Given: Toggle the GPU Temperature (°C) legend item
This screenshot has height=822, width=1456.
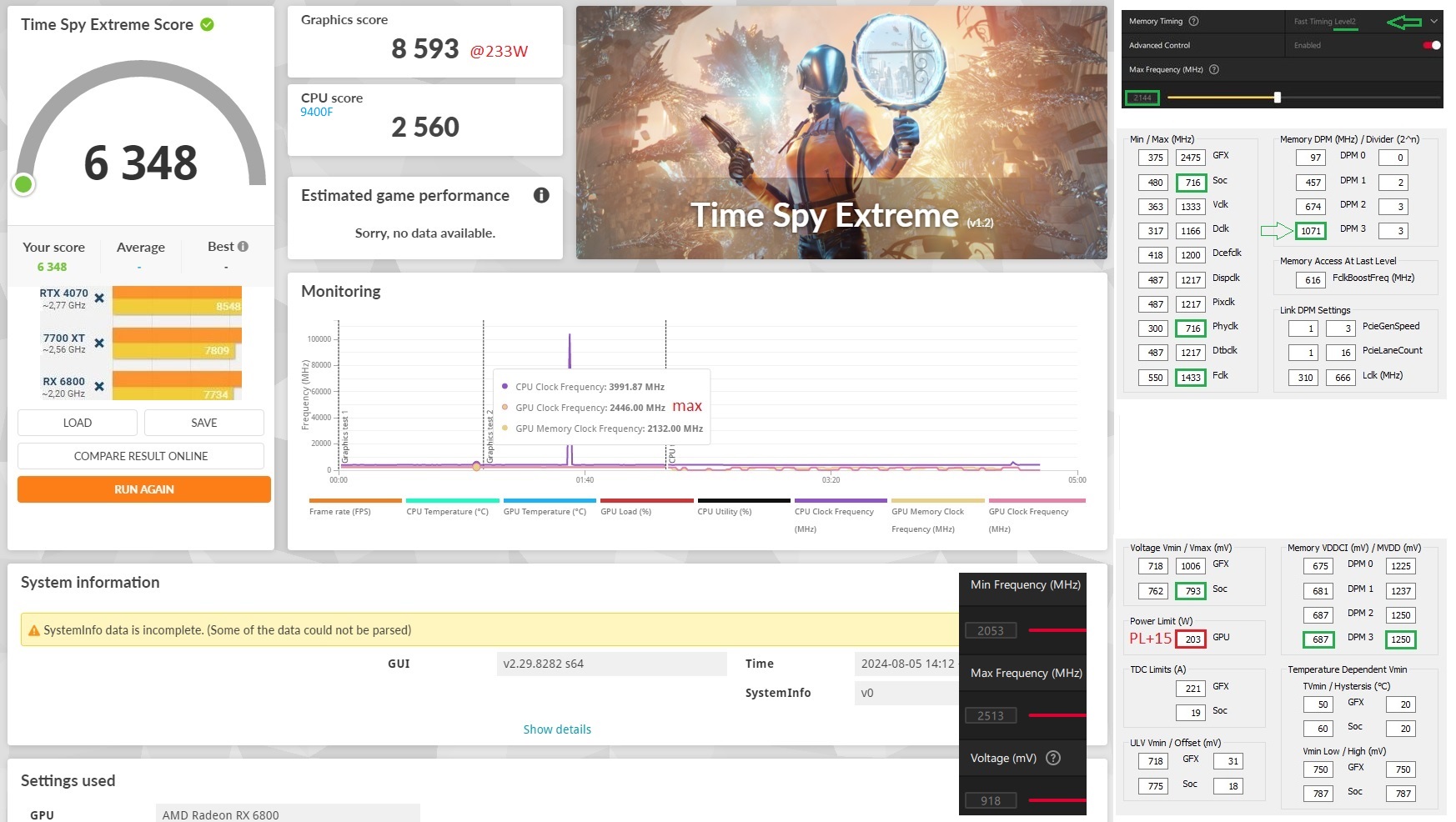Looking at the screenshot, I should pos(550,507).
